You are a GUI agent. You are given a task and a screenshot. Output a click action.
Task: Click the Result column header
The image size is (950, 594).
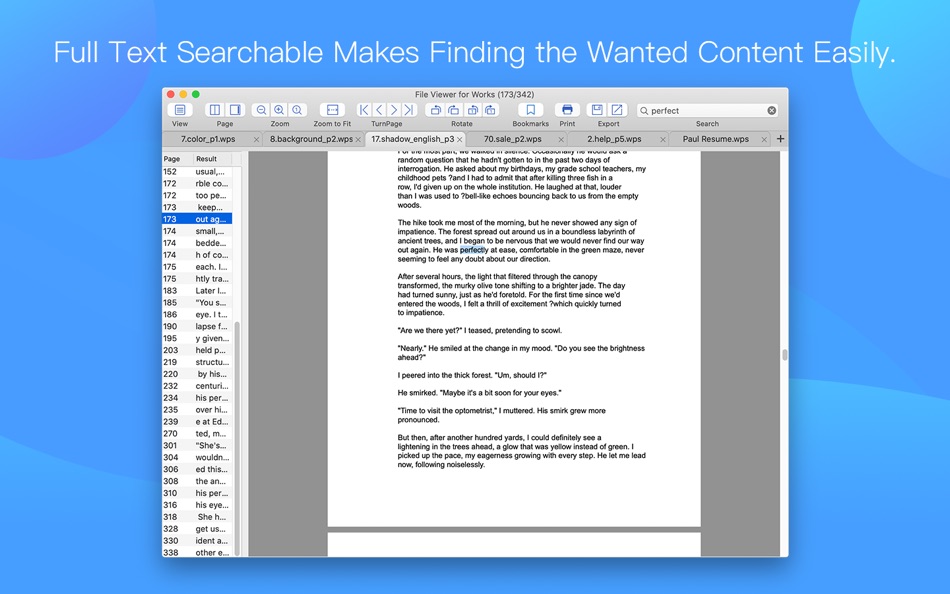coord(213,159)
